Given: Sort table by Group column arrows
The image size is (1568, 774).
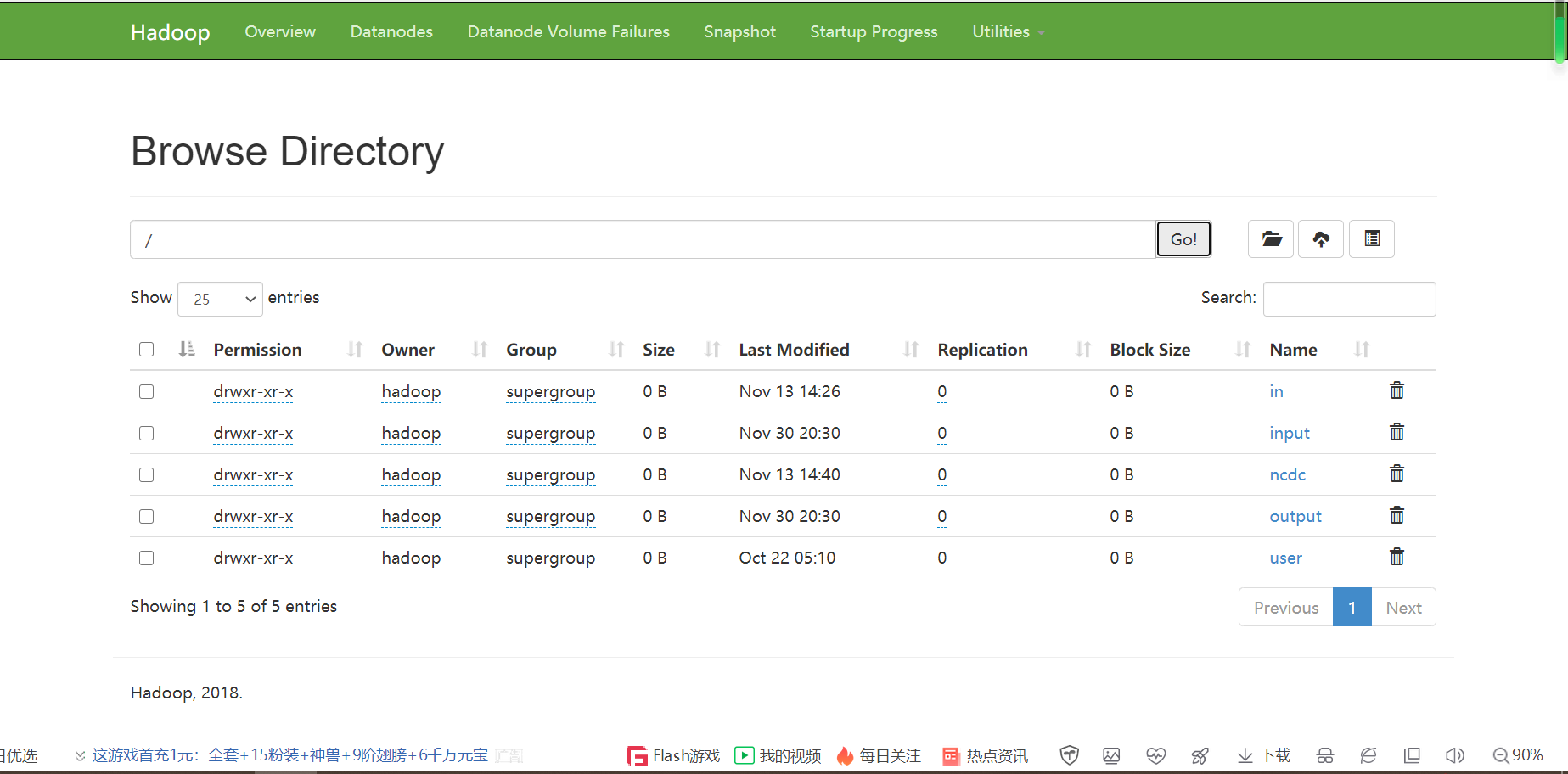Looking at the screenshot, I should [616, 349].
